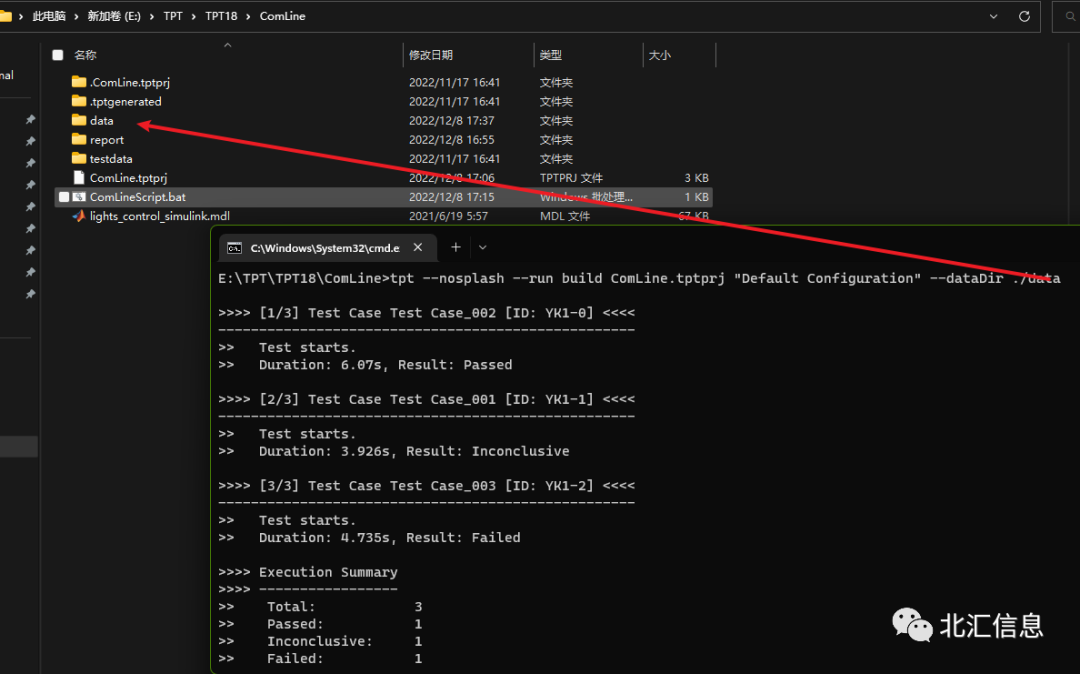Screen dimensions: 1080x674
Task: Click the 3 KB size cell
Action: coord(696,178)
